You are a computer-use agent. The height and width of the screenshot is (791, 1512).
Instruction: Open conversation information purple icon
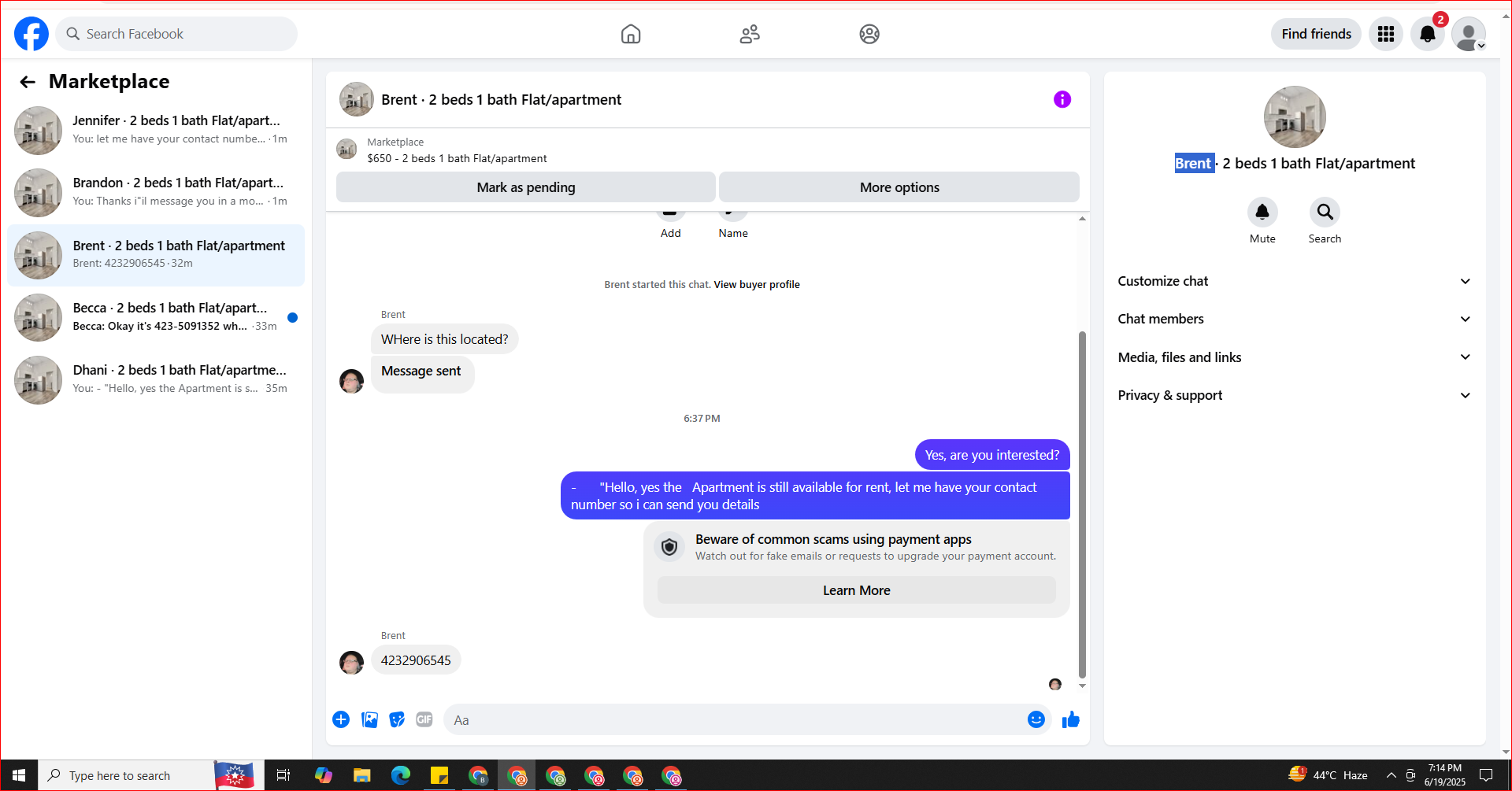click(x=1062, y=99)
